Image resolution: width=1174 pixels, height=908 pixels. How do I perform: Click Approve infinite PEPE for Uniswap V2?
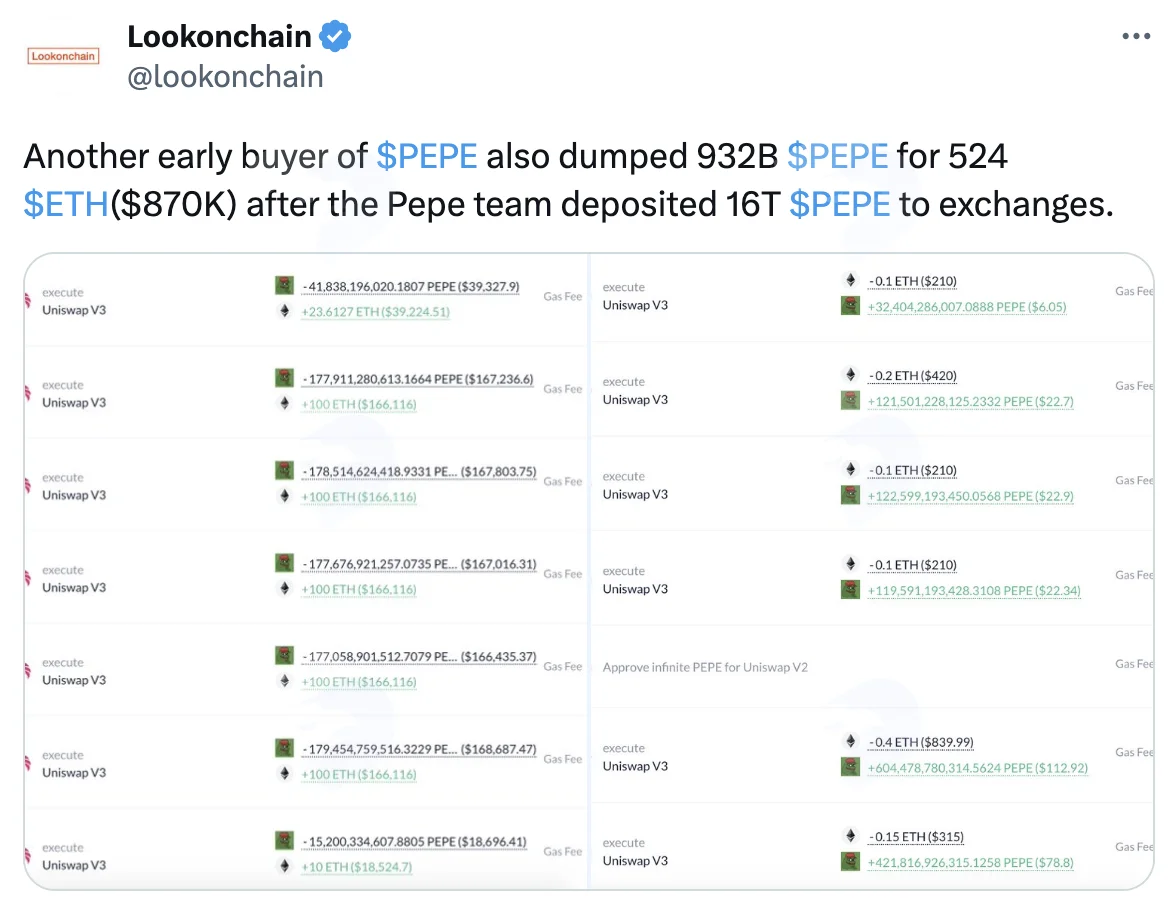(705, 667)
